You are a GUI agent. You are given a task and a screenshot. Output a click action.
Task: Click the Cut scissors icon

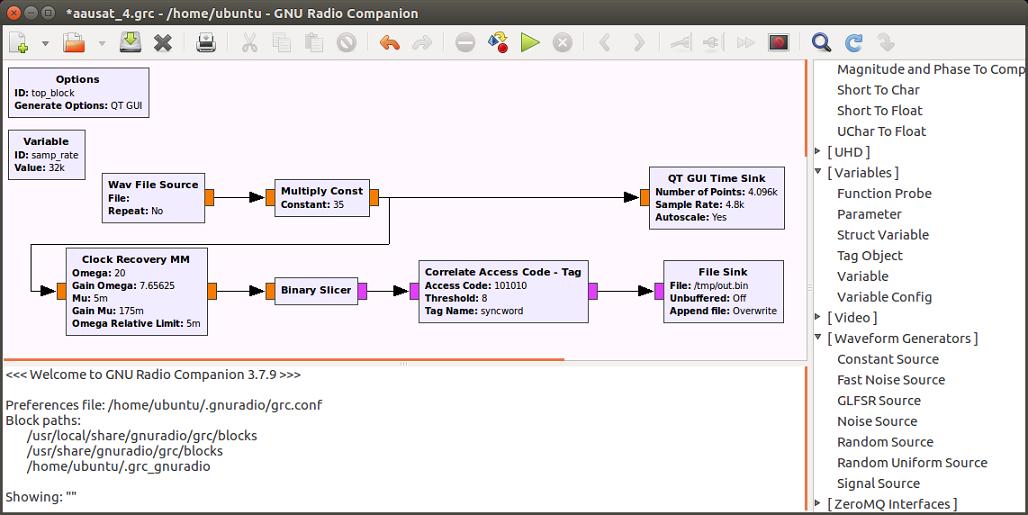click(x=249, y=43)
